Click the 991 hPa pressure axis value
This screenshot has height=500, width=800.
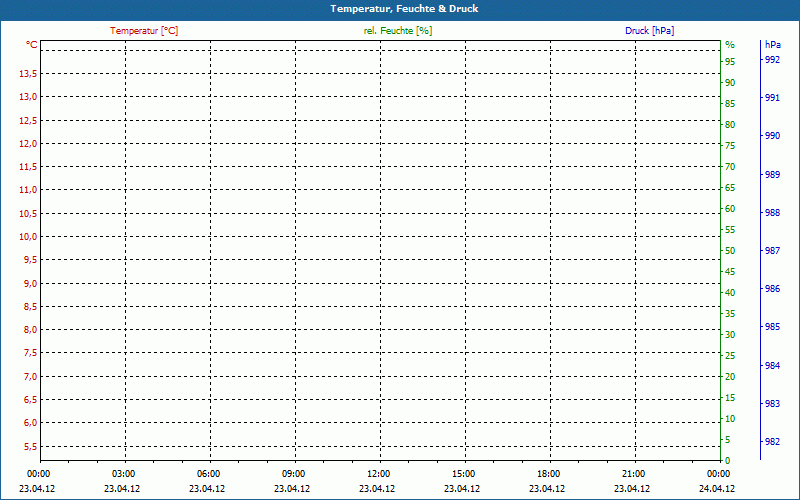pos(772,98)
